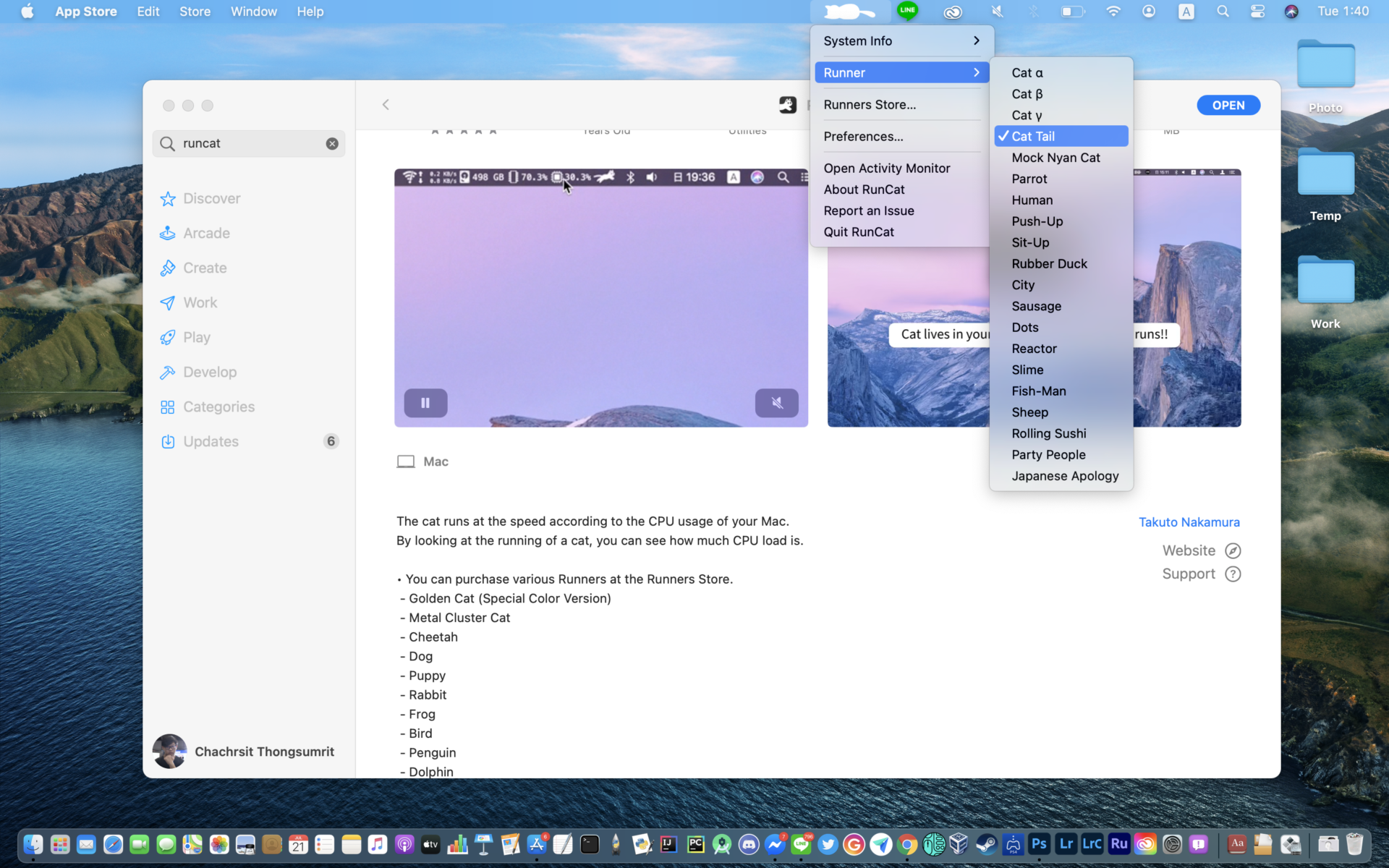Screen dimensions: 1389x868
Task: Choose Open Activity Monitor
Action: coord(901,169)
